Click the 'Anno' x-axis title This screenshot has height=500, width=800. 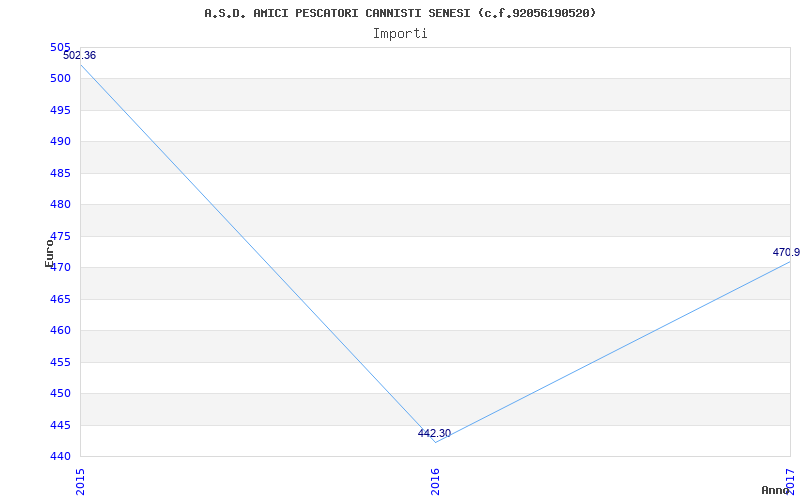(776, 490)
